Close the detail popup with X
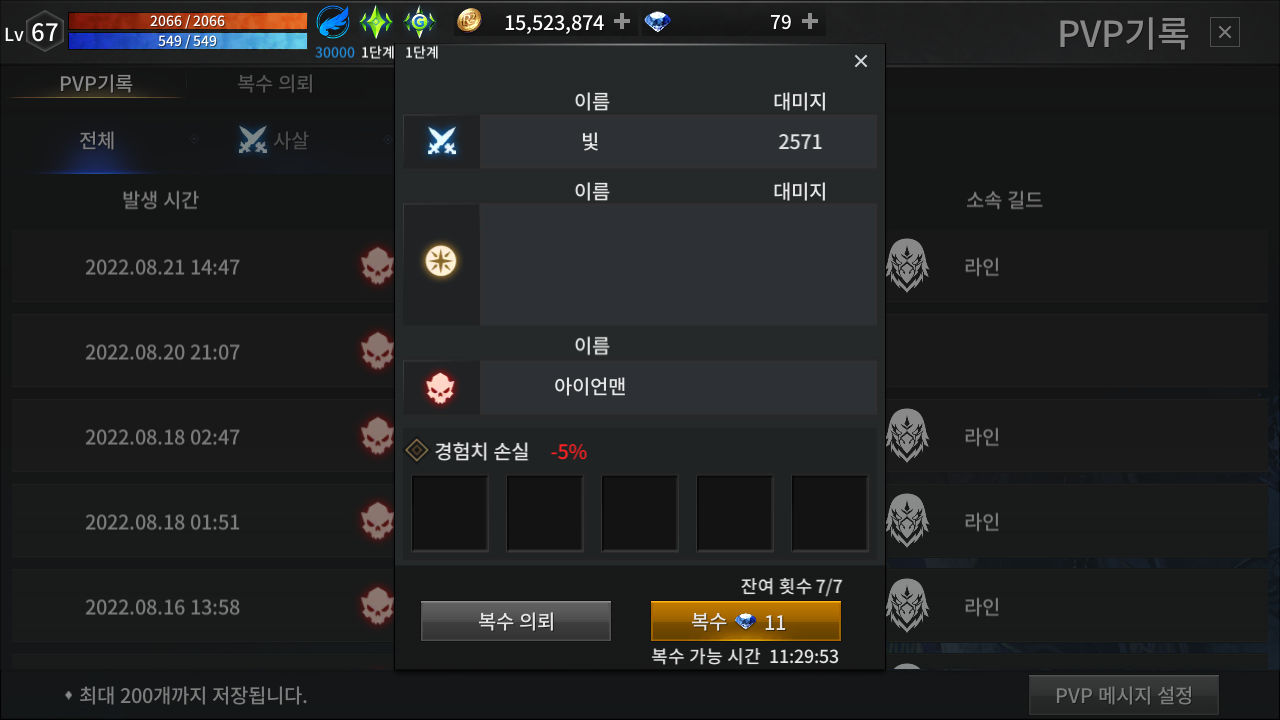This screenshot has height=720, width=1280. [x=861, y=61]
